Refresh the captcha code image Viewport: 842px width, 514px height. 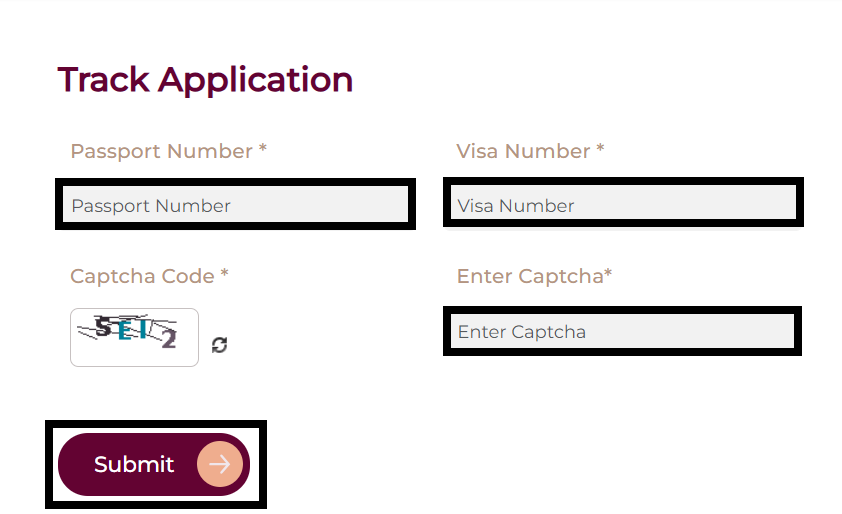tap(220, 345)
